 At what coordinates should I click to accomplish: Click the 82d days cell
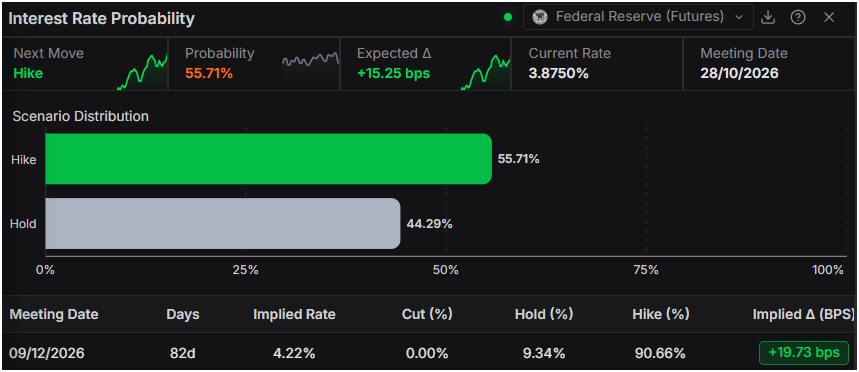[x=182, y=353]
